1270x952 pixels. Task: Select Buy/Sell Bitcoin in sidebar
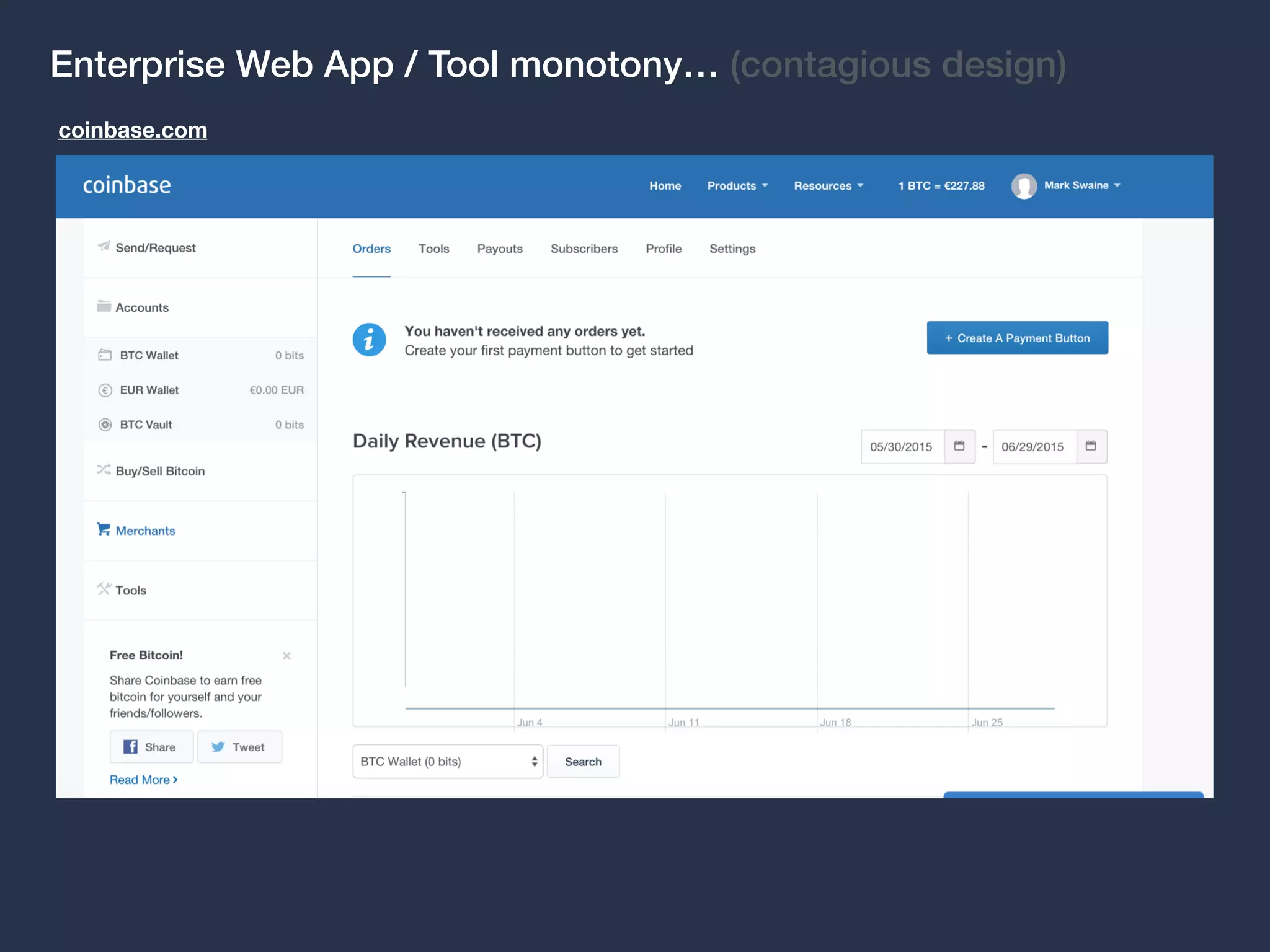(200, 471)
